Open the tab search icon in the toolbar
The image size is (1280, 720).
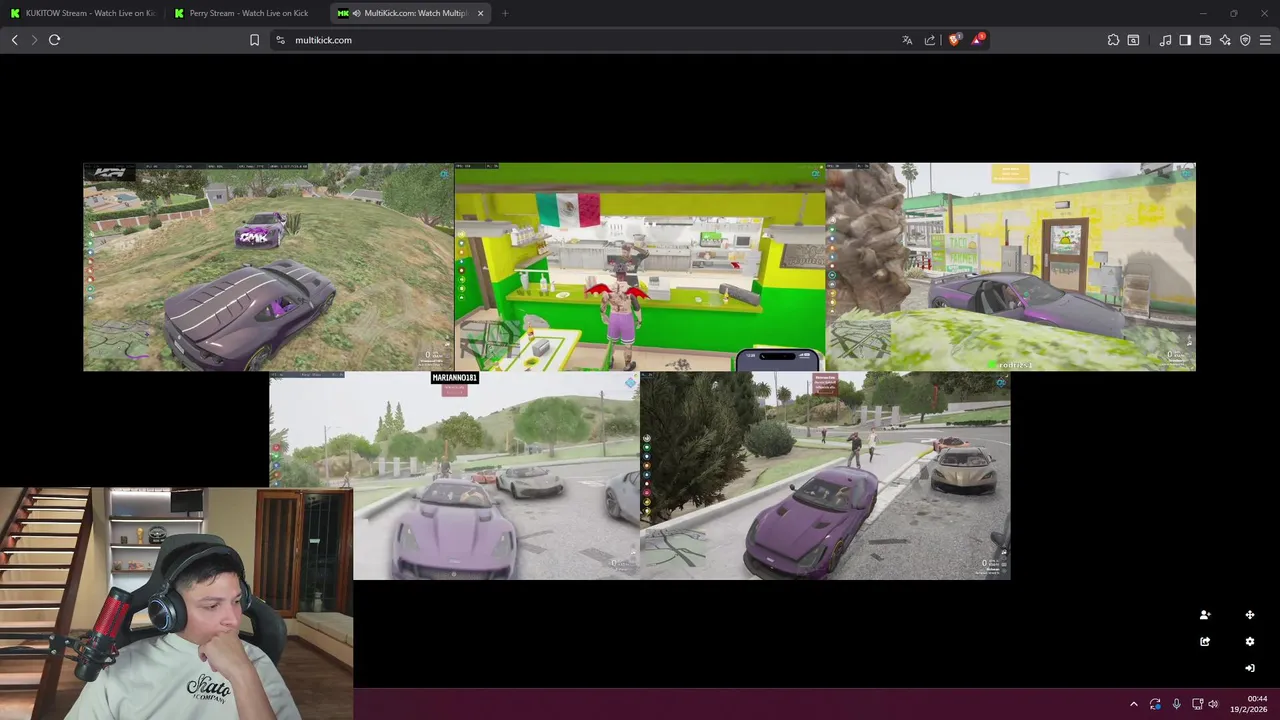pyautogui.click(x=1133, y=40)
